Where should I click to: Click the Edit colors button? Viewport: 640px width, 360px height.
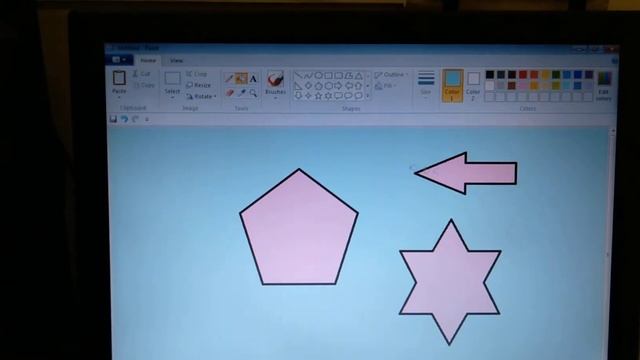[604, 87]
